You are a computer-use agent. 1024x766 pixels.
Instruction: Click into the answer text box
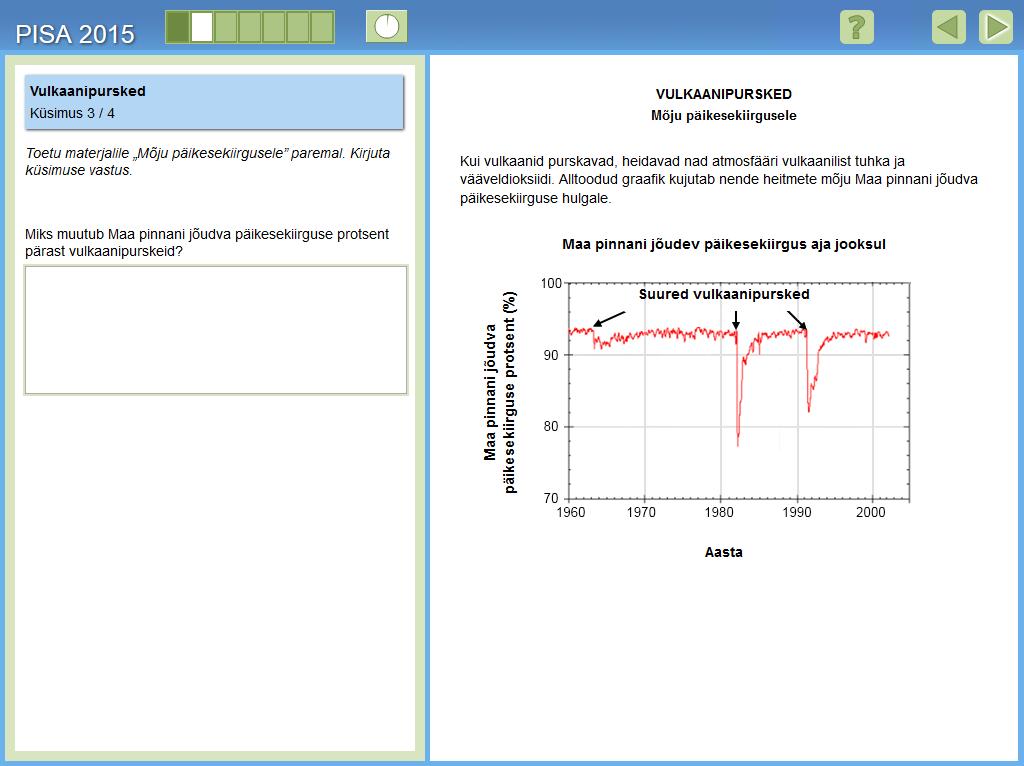(216, 330)
